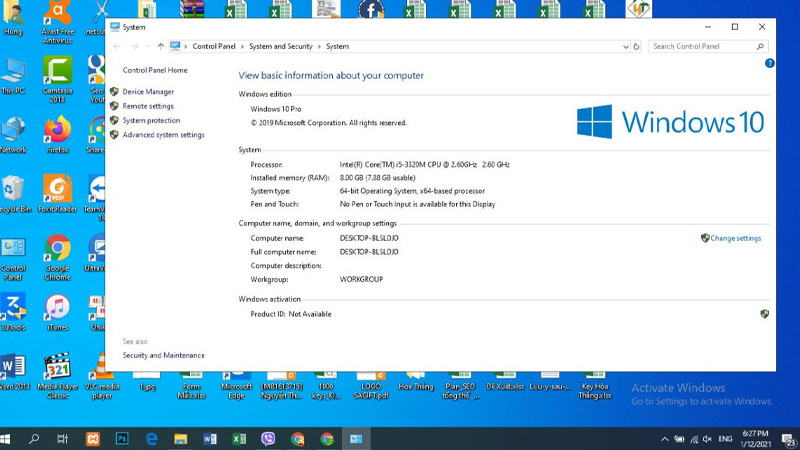800x450 pixels.
Task: Open the notification center icon
Action: pos(788,439)
